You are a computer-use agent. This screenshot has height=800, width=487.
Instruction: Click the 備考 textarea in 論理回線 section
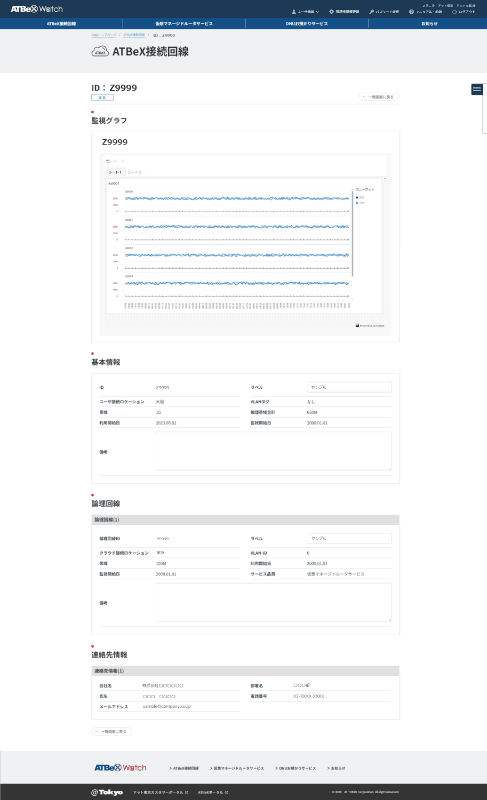point(273,602)
